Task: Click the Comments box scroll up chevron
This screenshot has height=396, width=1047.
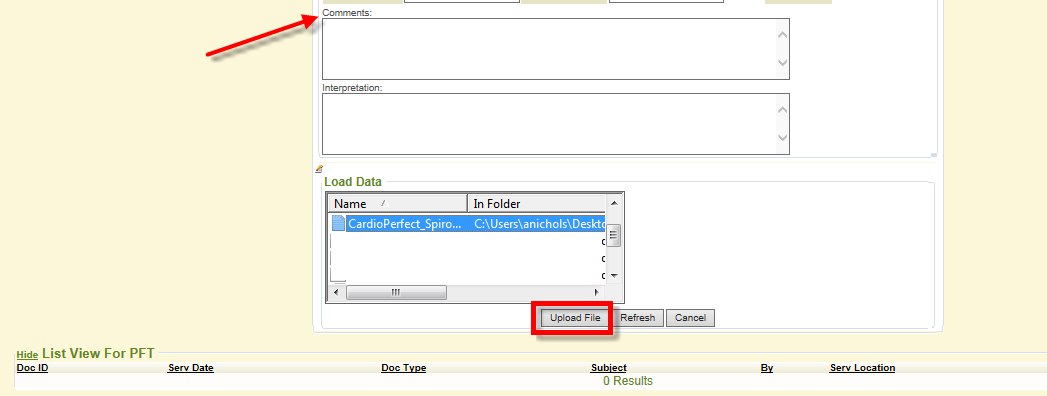Action: tap(783, 35)
